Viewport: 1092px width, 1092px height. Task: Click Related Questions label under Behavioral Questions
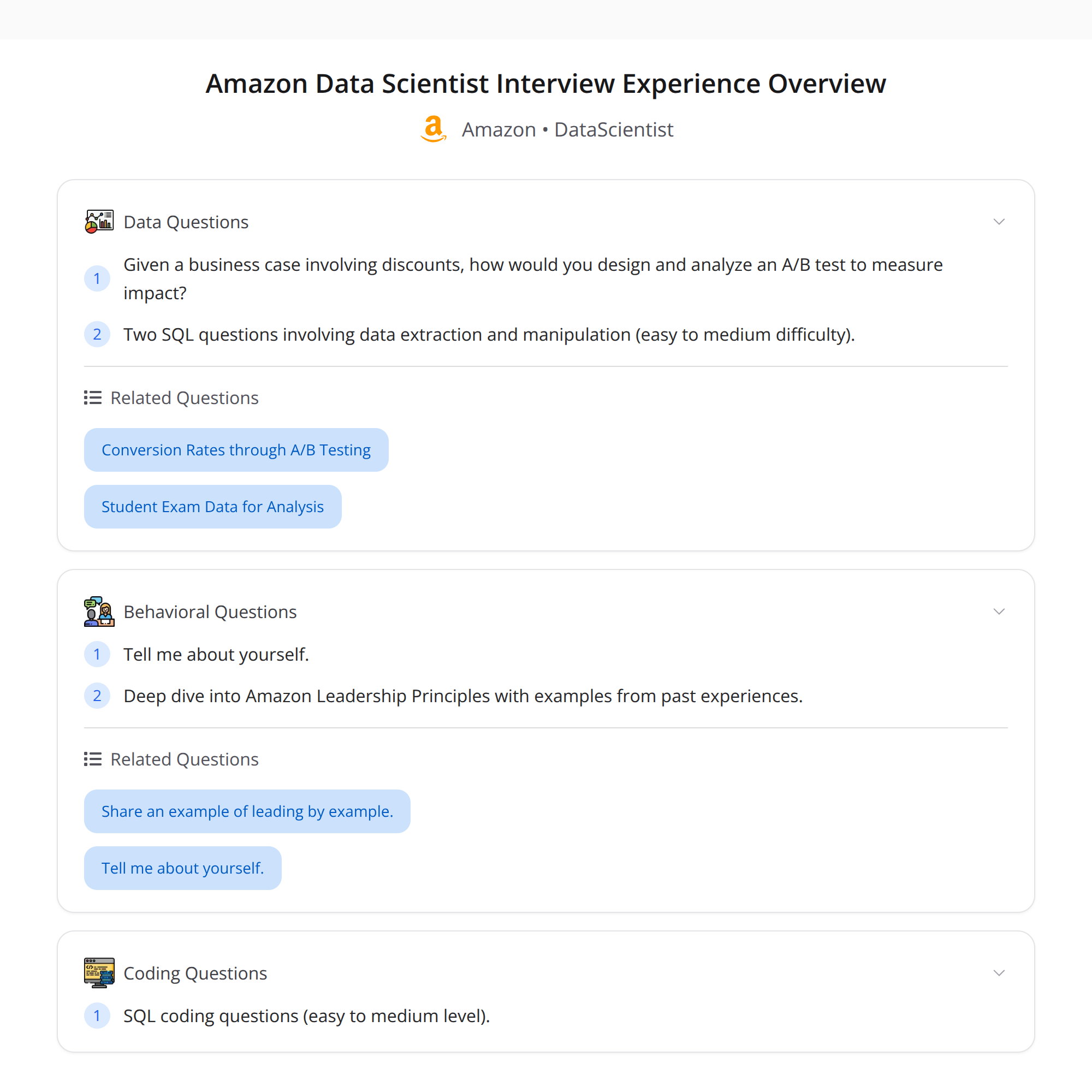[184, 759]
